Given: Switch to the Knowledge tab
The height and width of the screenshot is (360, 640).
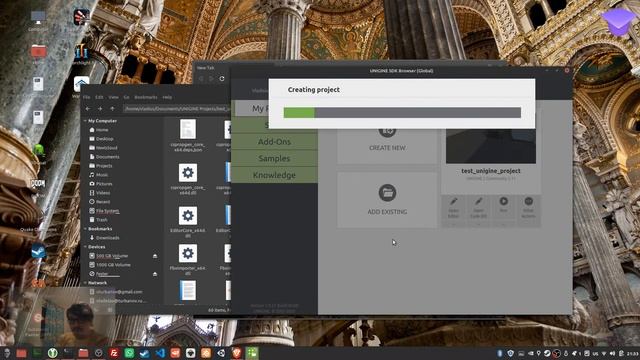Looking at the screenshot, I should click(x=274, y=175).
